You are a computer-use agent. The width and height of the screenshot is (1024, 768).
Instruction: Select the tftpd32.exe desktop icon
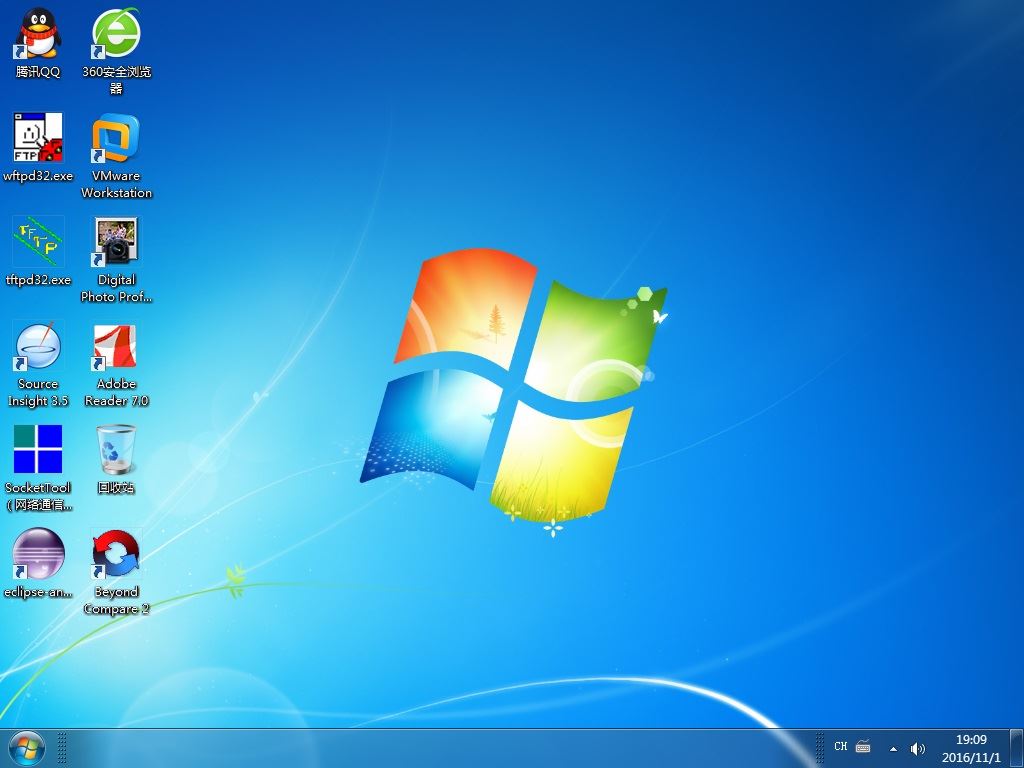tap(38, 241)
